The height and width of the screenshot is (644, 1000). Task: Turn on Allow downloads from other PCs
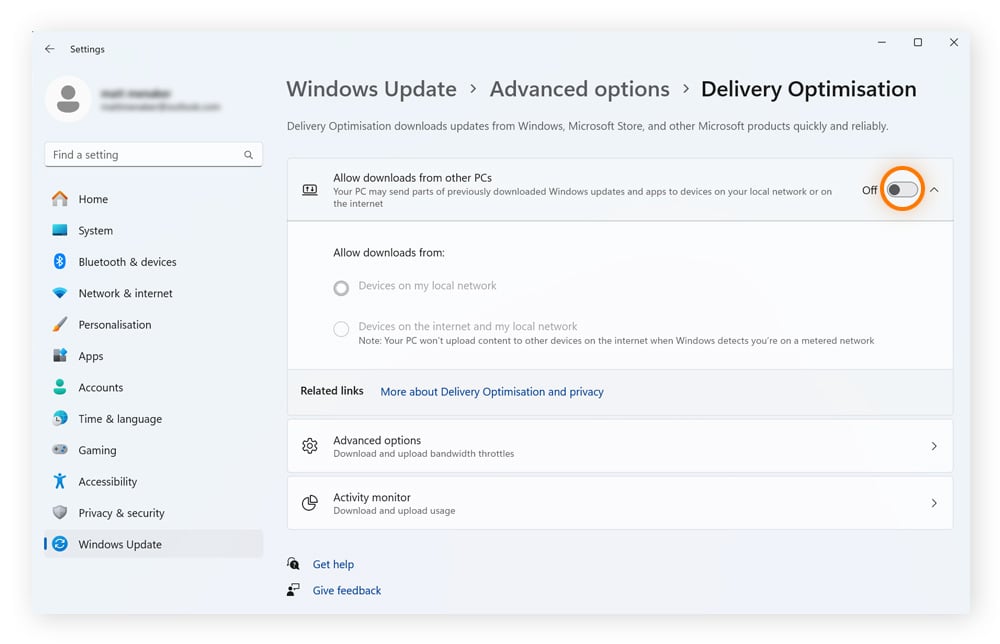point(902,190)
